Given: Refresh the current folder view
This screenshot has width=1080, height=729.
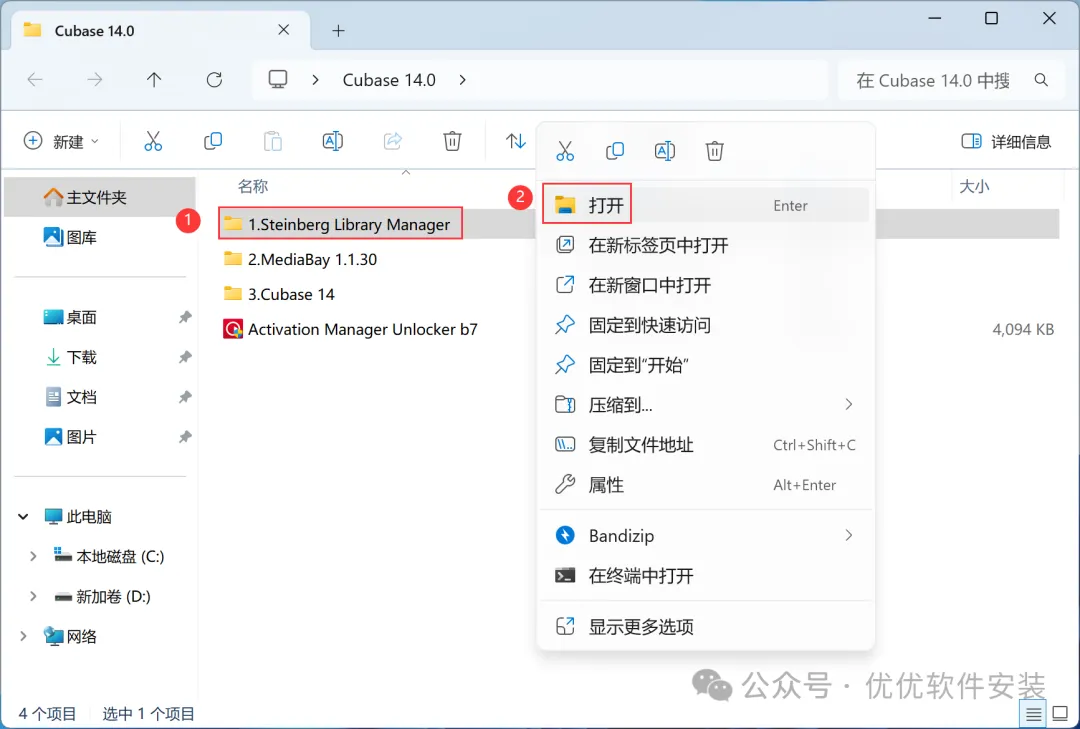Looking at the screenshot, I should [x=214, y=80].
